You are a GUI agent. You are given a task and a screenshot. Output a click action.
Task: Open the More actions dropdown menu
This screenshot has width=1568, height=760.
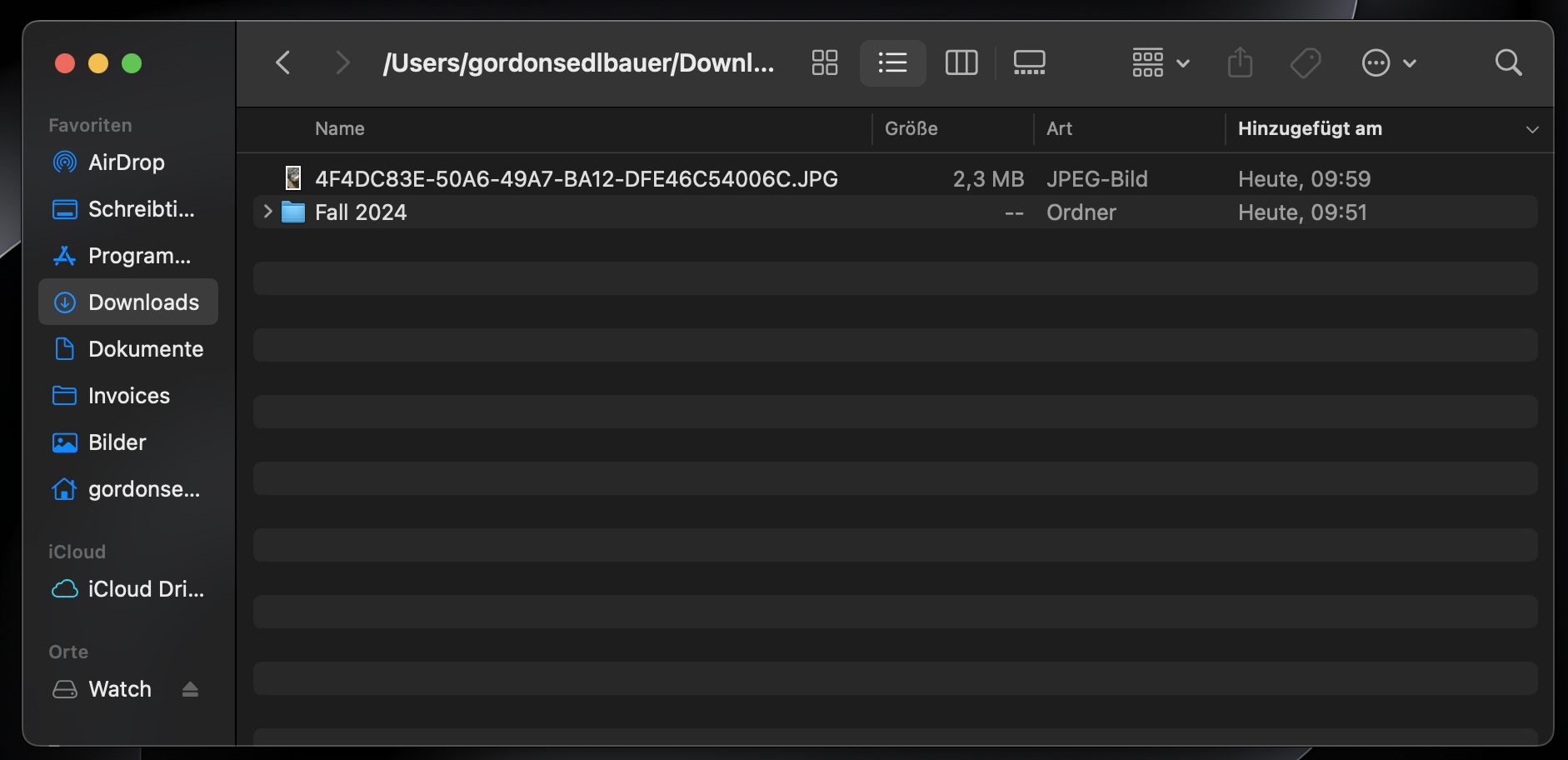pos(1387,62)
